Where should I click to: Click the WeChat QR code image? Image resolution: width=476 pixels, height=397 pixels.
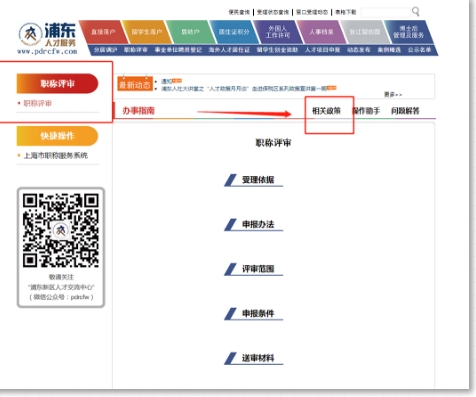(x=61, y=230)
